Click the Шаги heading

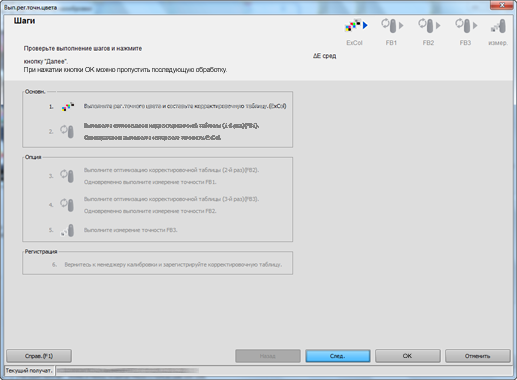[x=24, y=21]
